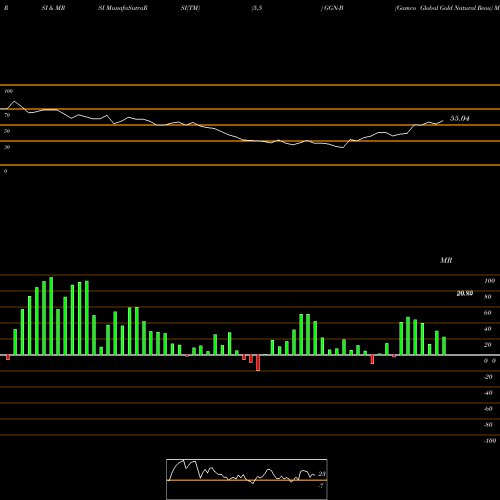Click the 23 value in mini chart
500x500 pixels.
point(322,474)
